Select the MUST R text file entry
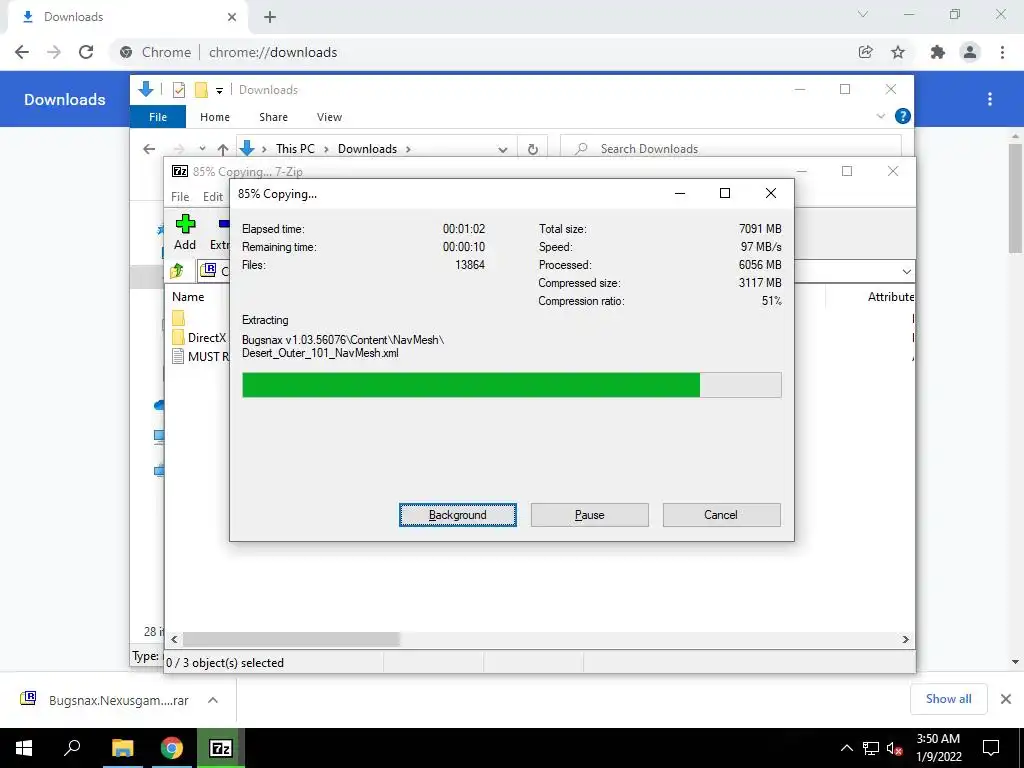 pos(199,357)
